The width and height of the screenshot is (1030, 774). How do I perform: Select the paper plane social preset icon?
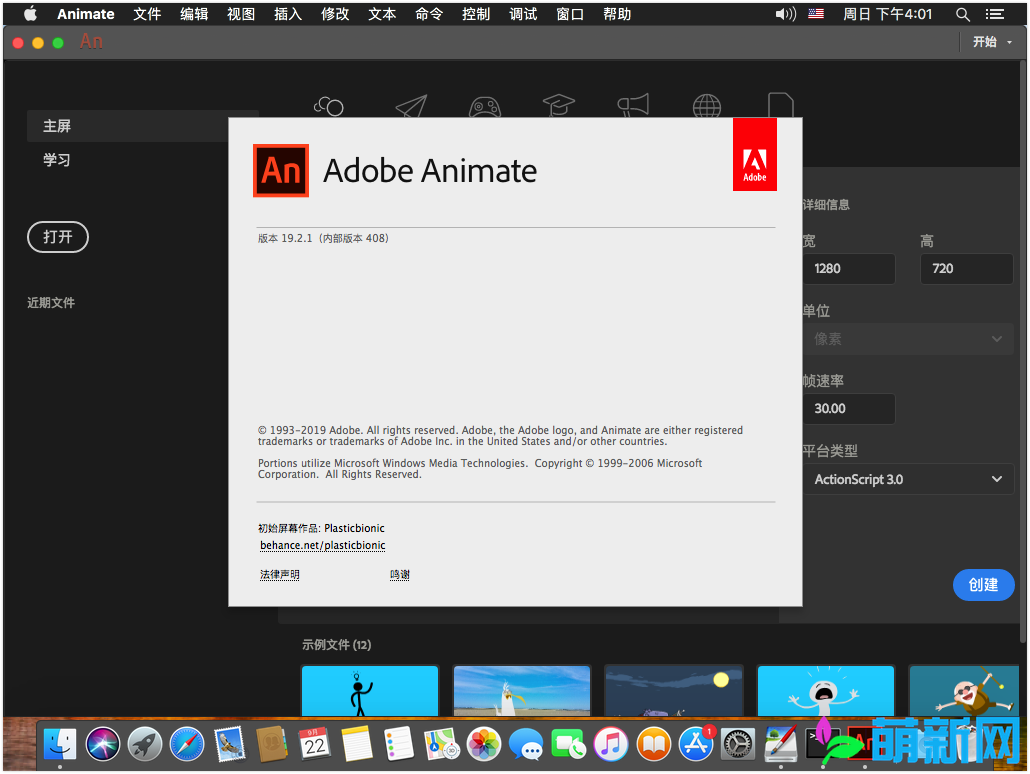coord(411,106)
